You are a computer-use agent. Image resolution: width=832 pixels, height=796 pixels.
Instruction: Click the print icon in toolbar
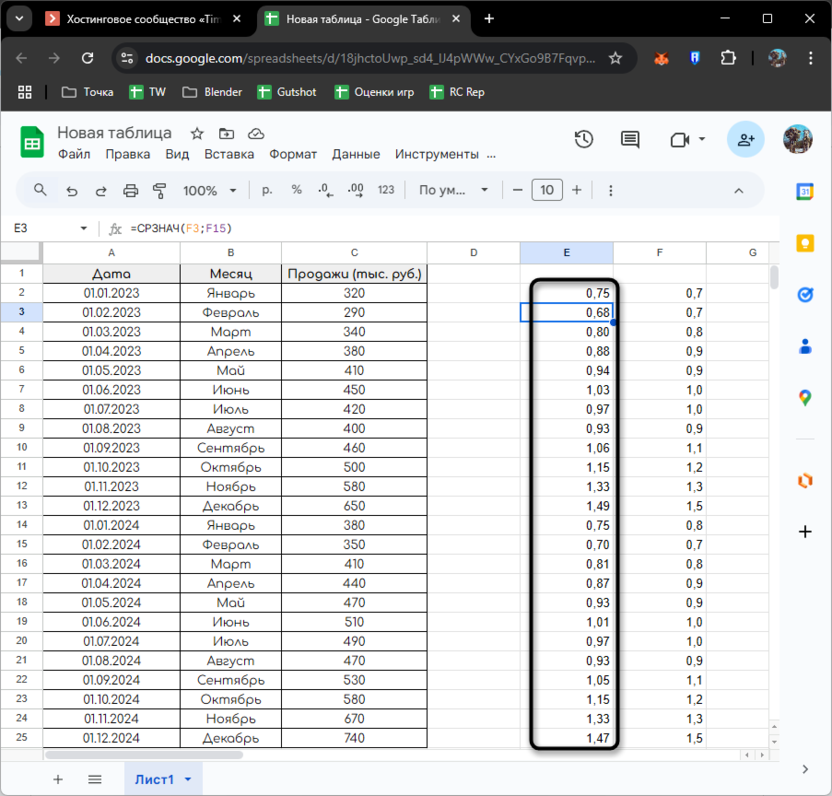tap(130, 190)
